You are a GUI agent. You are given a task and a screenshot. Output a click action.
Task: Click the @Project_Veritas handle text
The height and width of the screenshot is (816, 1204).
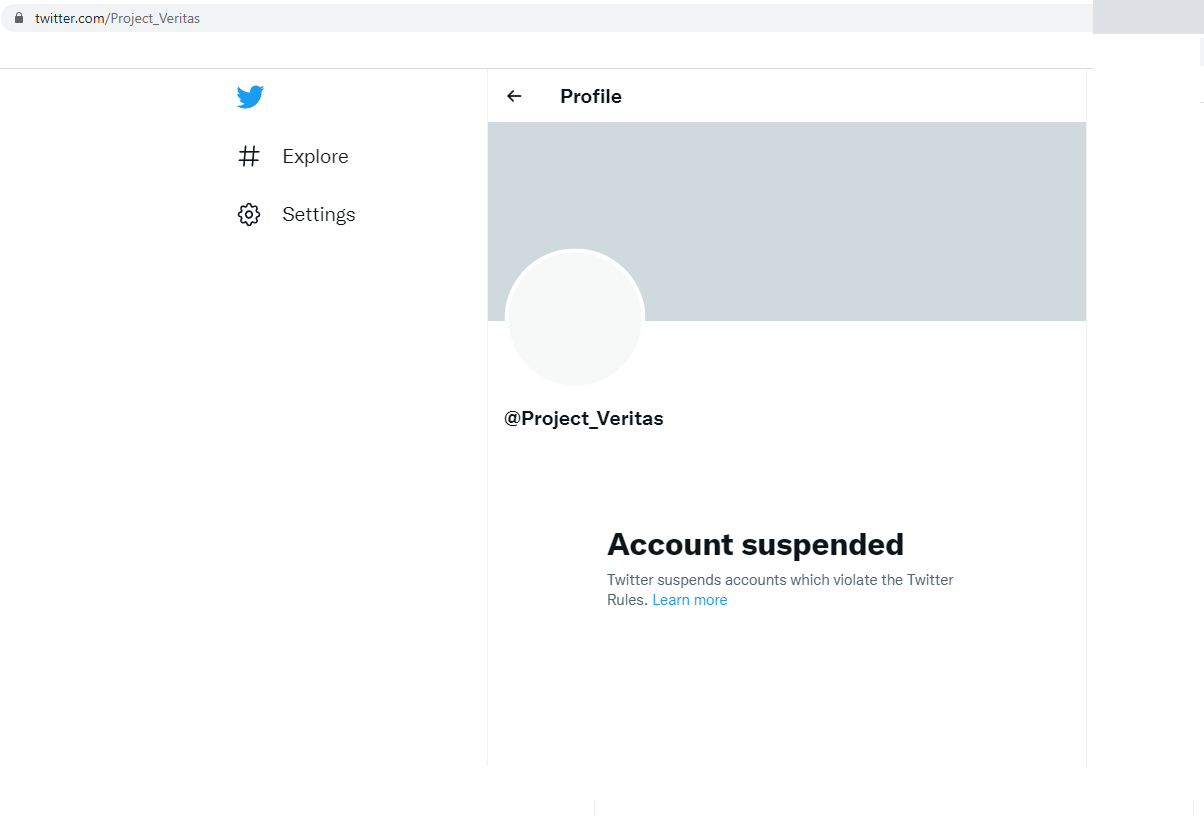click(584, 418)
